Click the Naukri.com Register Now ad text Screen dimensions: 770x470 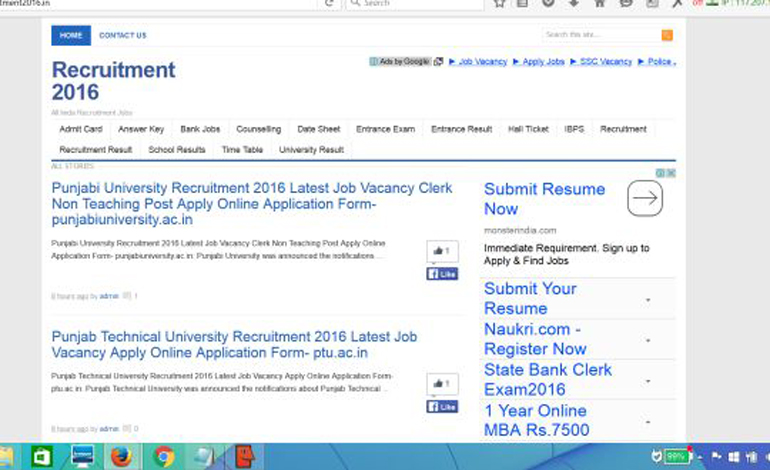pyautogui.click(x=535, y=339)
